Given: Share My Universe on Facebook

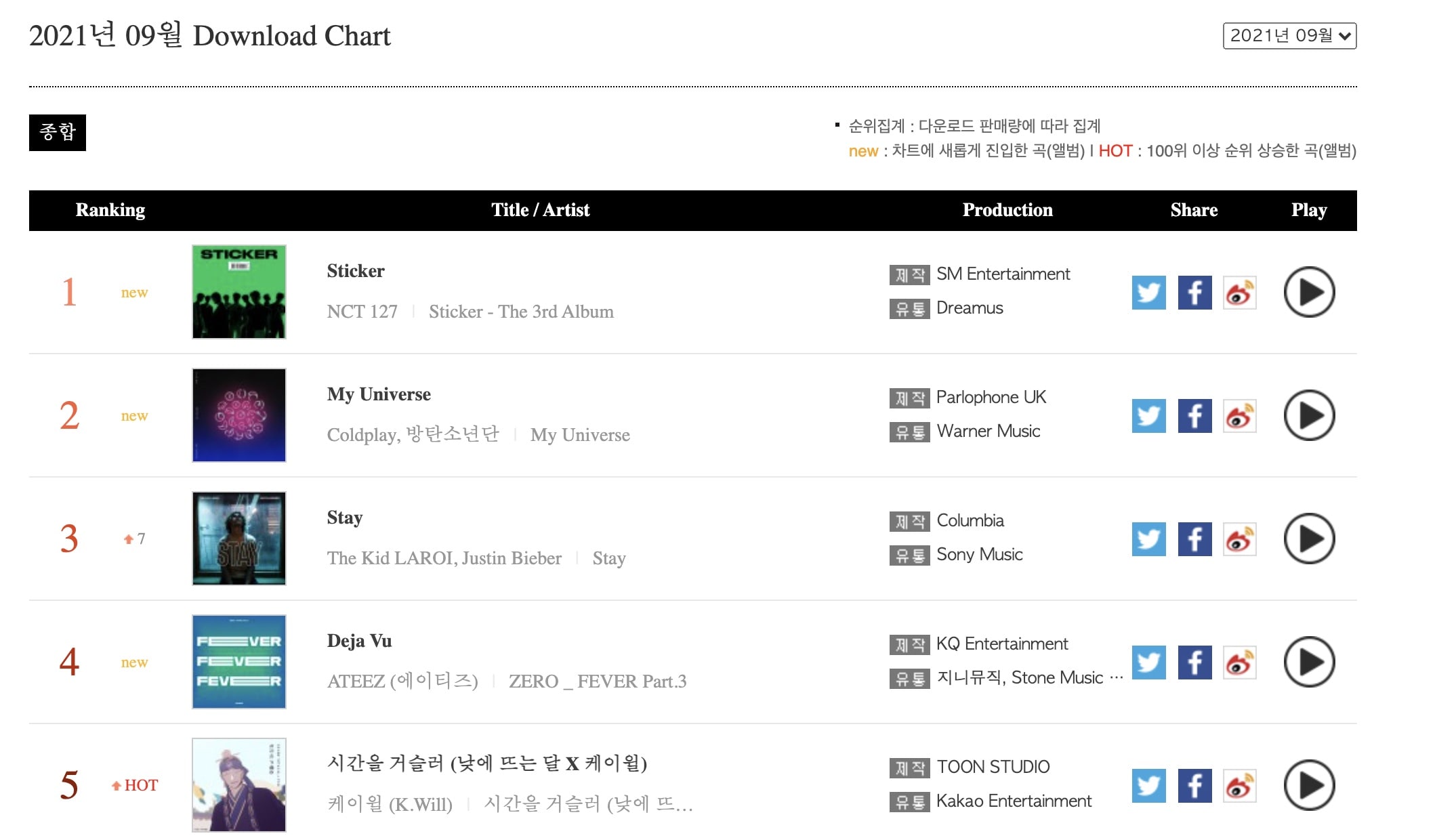Looking at the screenshot, I should tap(1194, 416).
